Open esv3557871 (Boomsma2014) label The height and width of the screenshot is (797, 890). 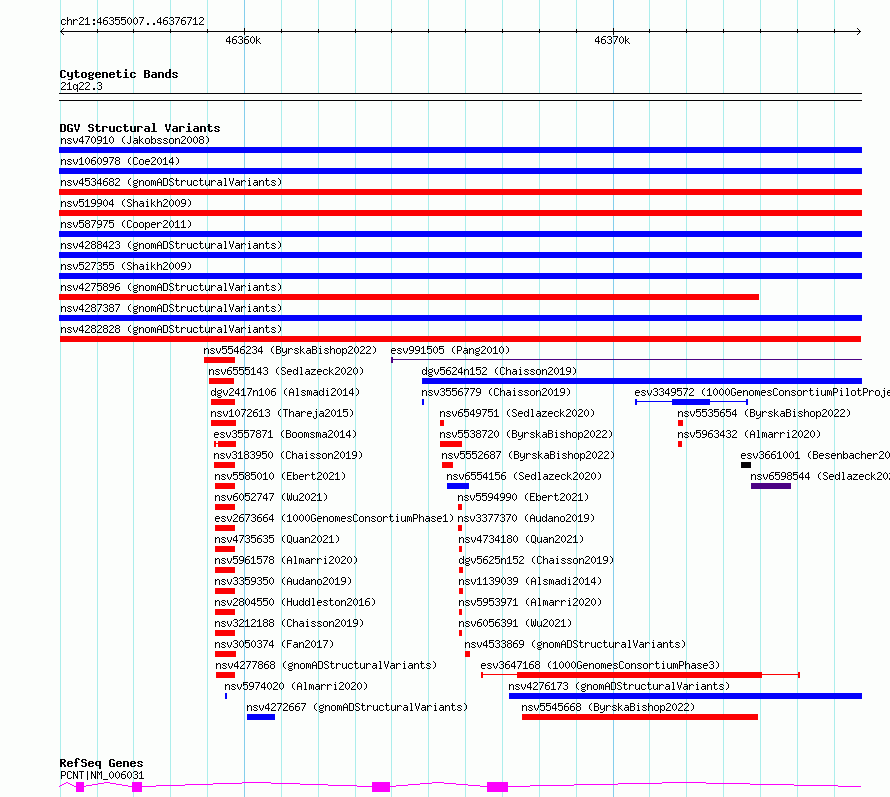tap(285, 434)
